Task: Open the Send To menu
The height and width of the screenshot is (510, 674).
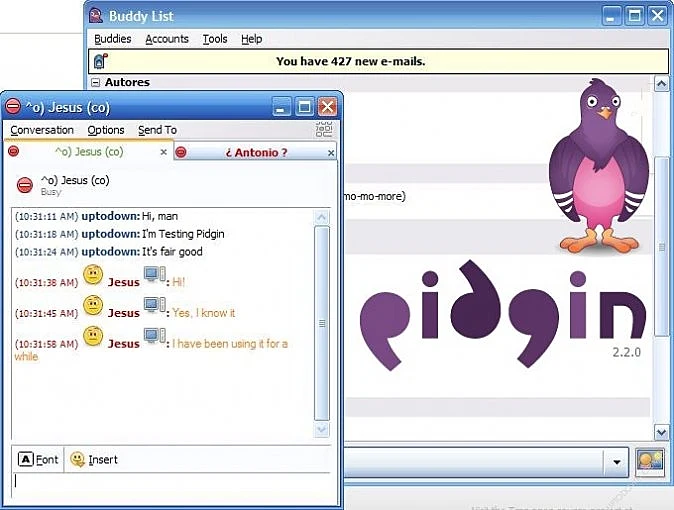Action: point(157,130)
